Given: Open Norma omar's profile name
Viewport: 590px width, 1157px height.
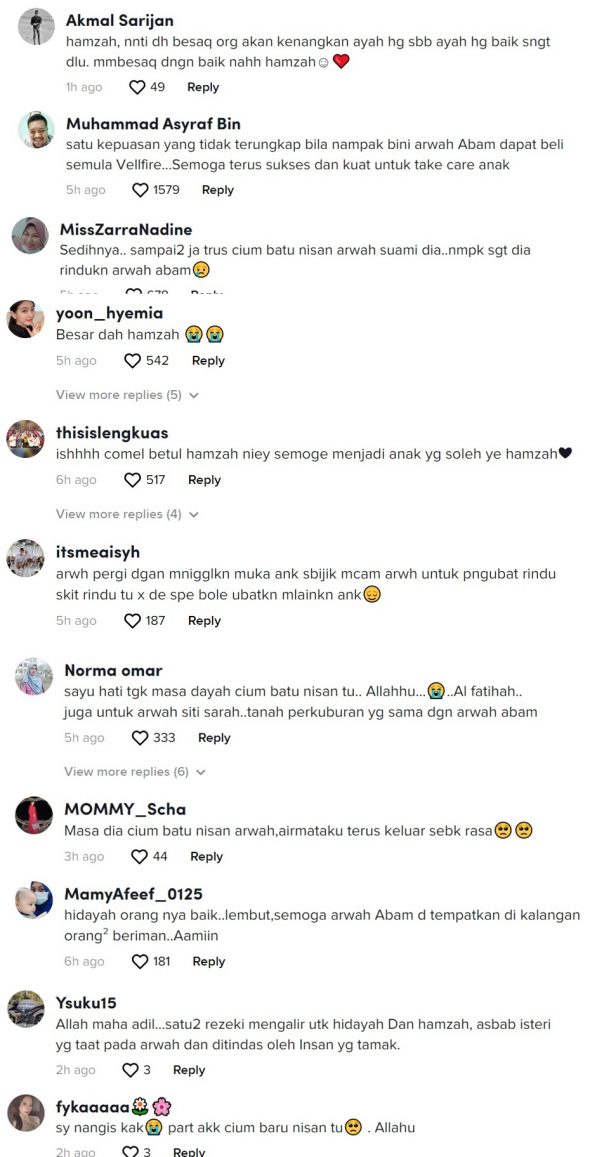Looking at the screenshot, I should click(114, 670).
